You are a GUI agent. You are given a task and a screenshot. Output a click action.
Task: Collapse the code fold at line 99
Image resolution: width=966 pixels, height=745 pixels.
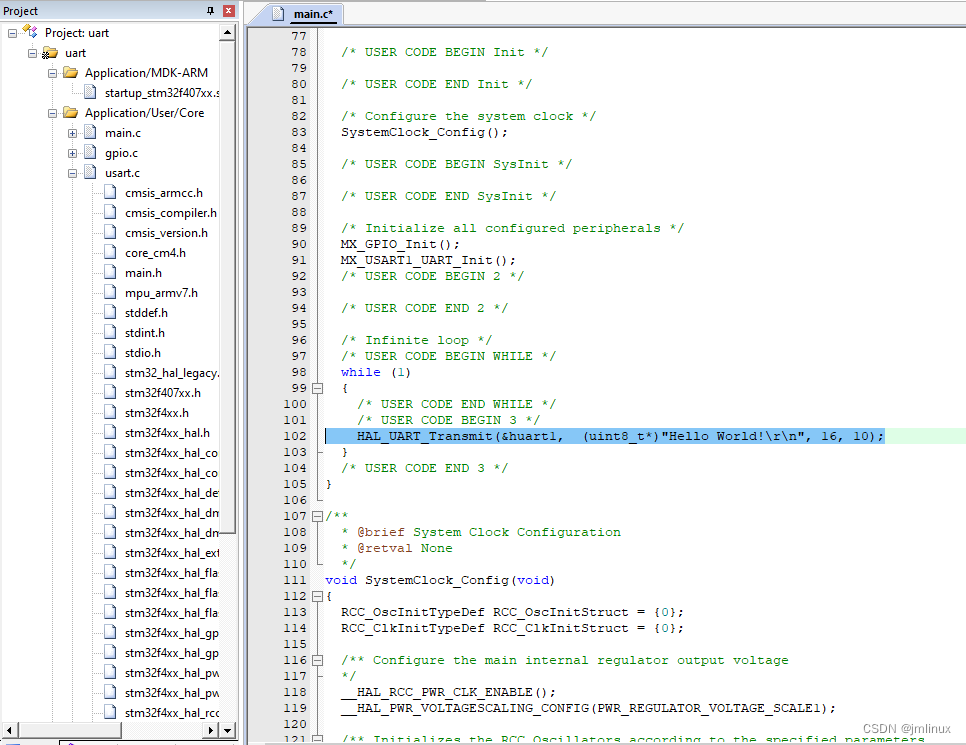[315, 388]
